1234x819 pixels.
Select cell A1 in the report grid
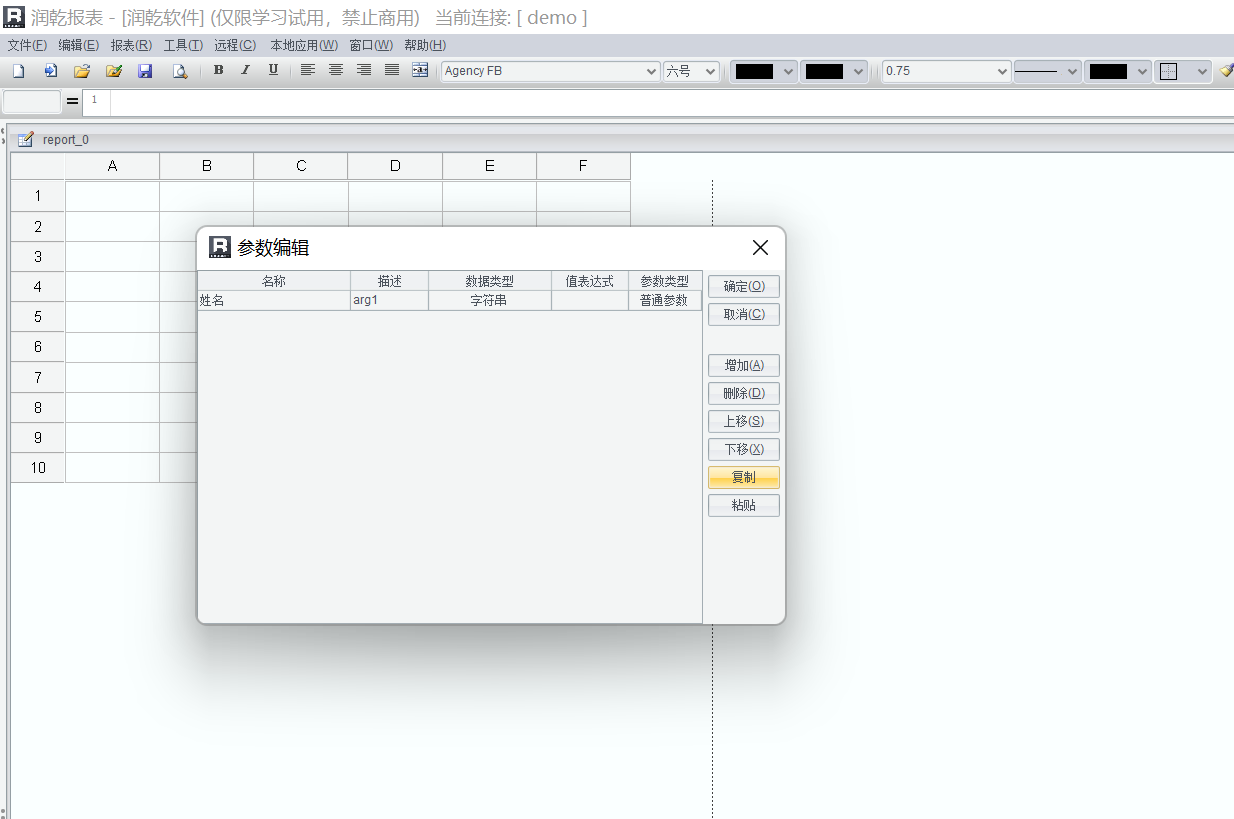112,196
